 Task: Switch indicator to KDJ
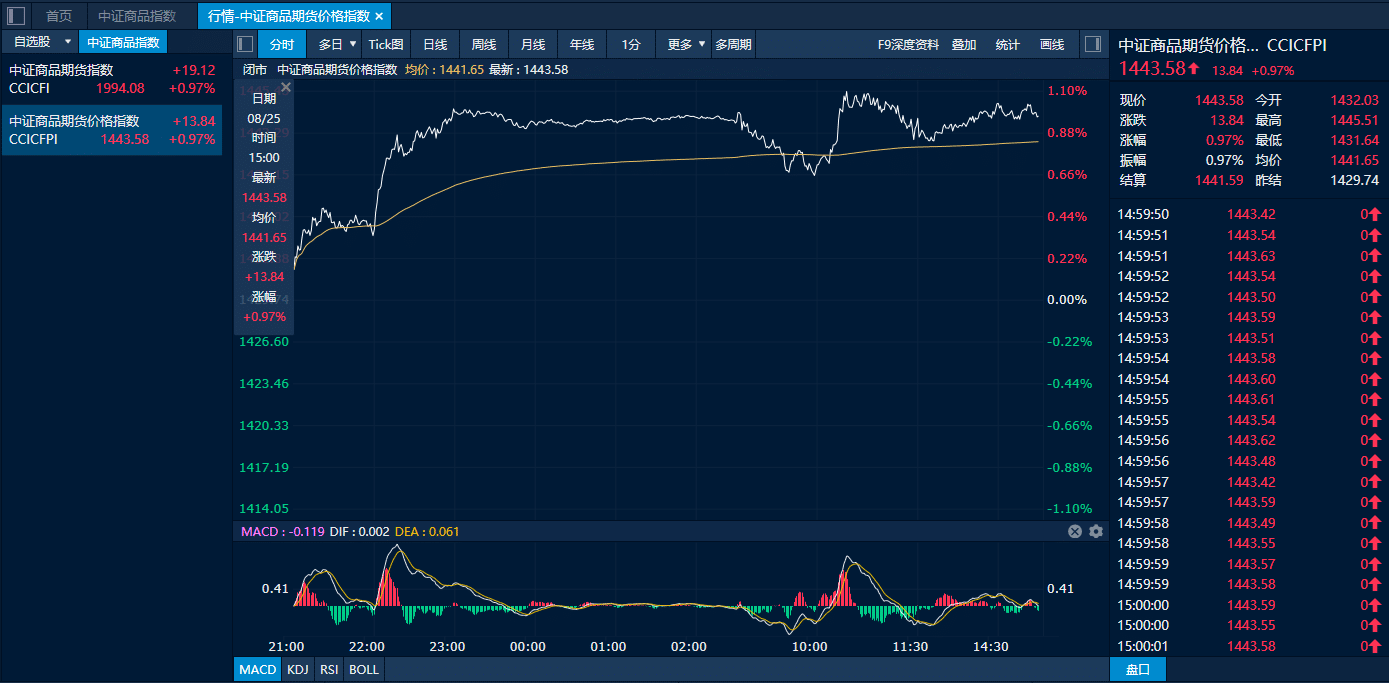point(297,669)
